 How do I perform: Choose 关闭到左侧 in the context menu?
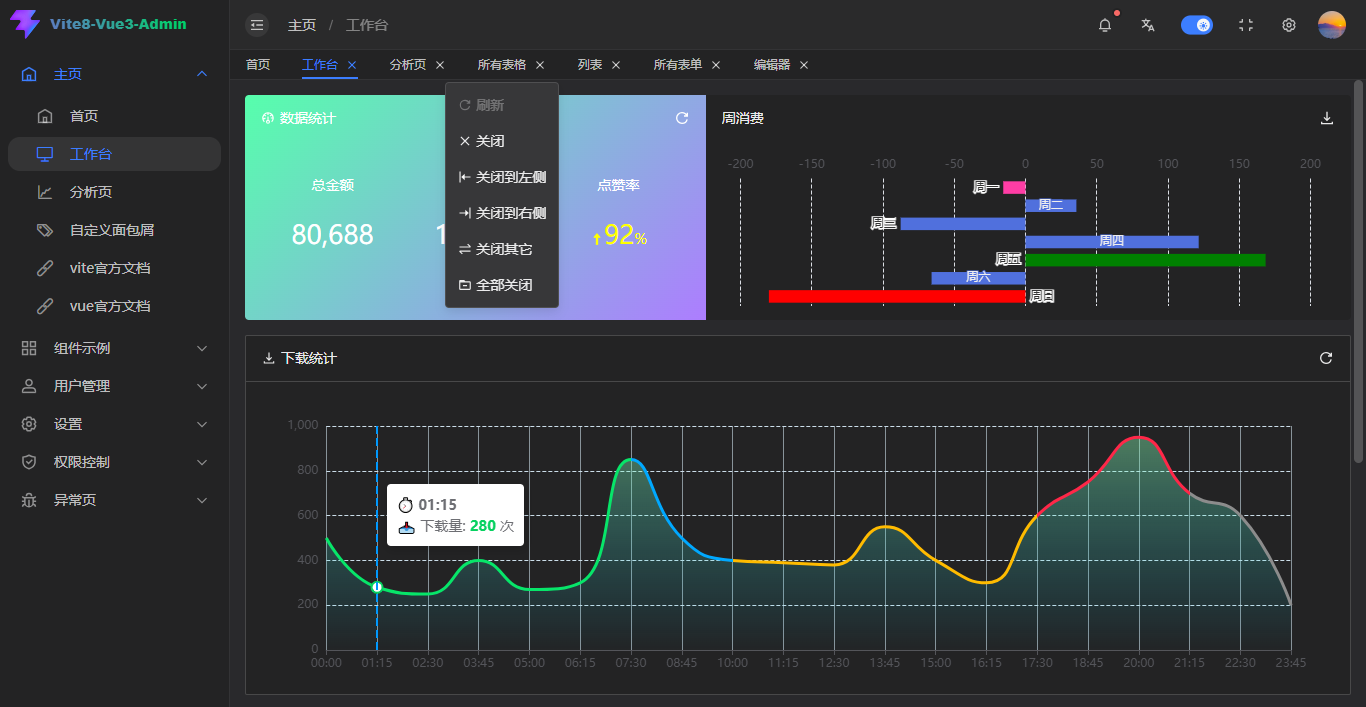click(502, 177)
